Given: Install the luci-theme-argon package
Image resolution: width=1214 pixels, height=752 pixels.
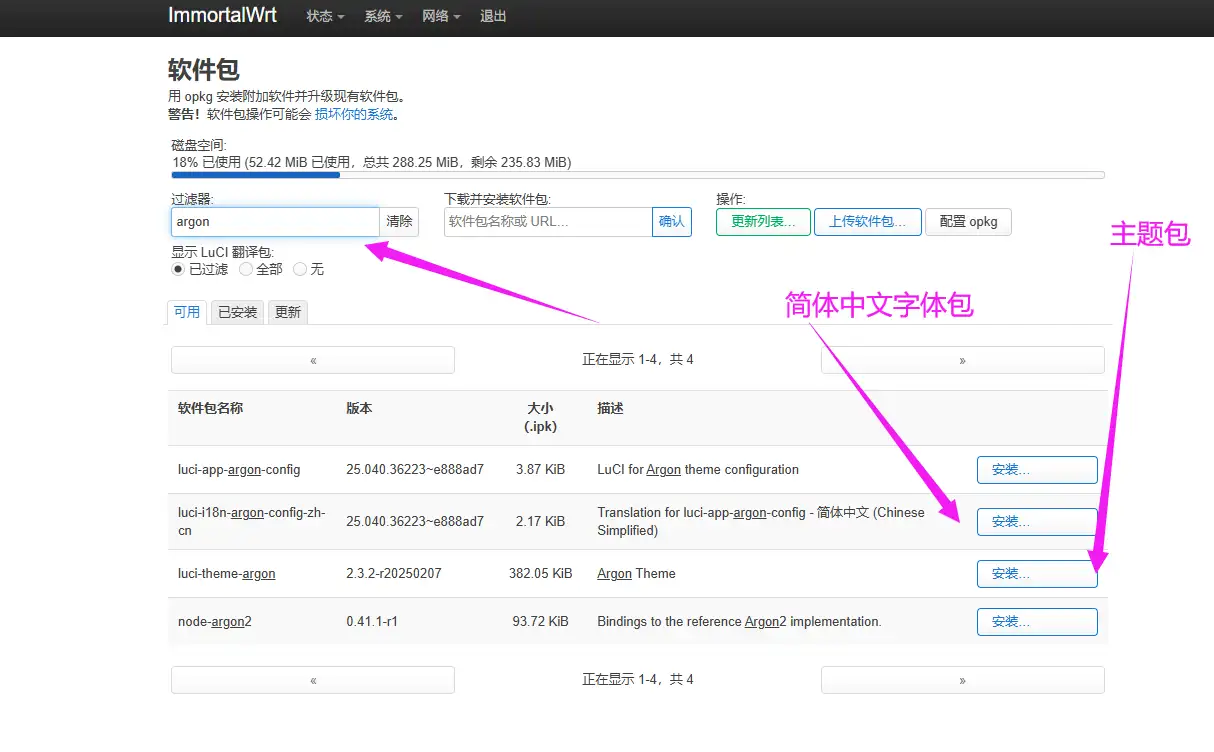Looking at the screenshot, I should click(x=1036, y=573).
